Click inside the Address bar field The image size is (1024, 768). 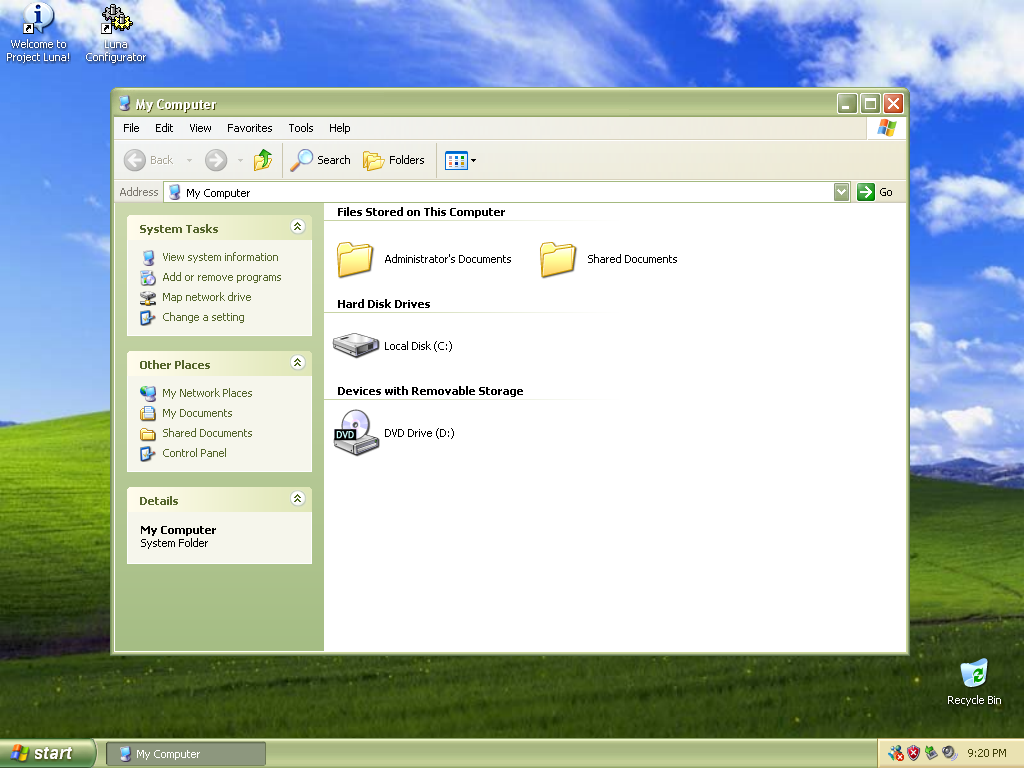(500, 192)
